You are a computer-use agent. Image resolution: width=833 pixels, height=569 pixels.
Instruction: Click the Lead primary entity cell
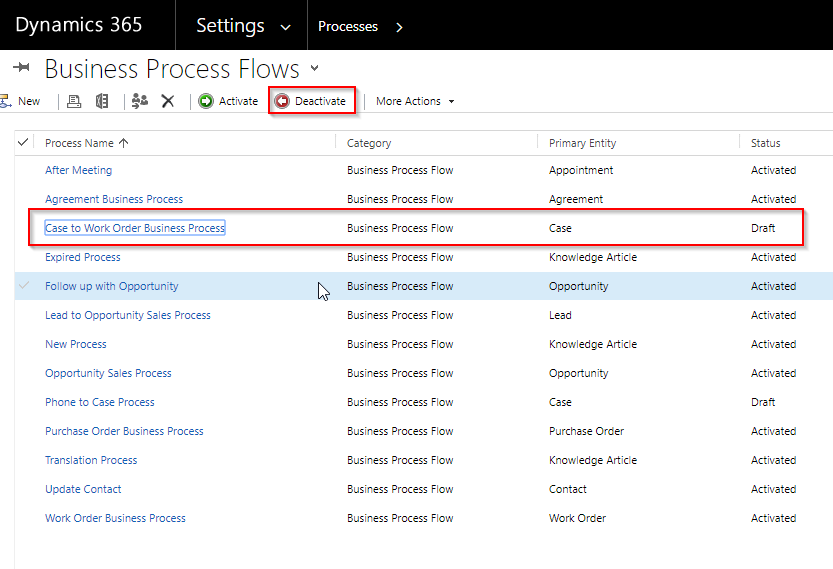click(x=560, y=315)
